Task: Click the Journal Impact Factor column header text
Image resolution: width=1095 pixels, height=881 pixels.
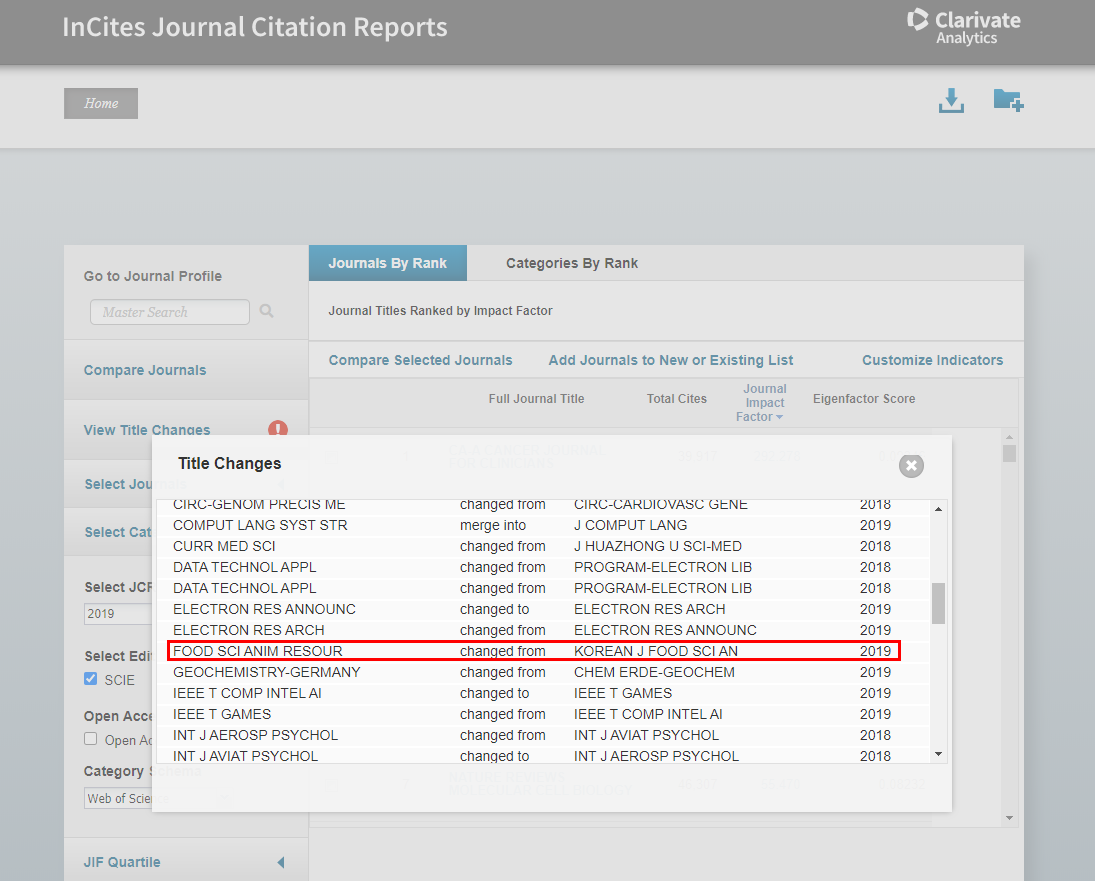Action: pyautogui.click(x=761, y=403)
